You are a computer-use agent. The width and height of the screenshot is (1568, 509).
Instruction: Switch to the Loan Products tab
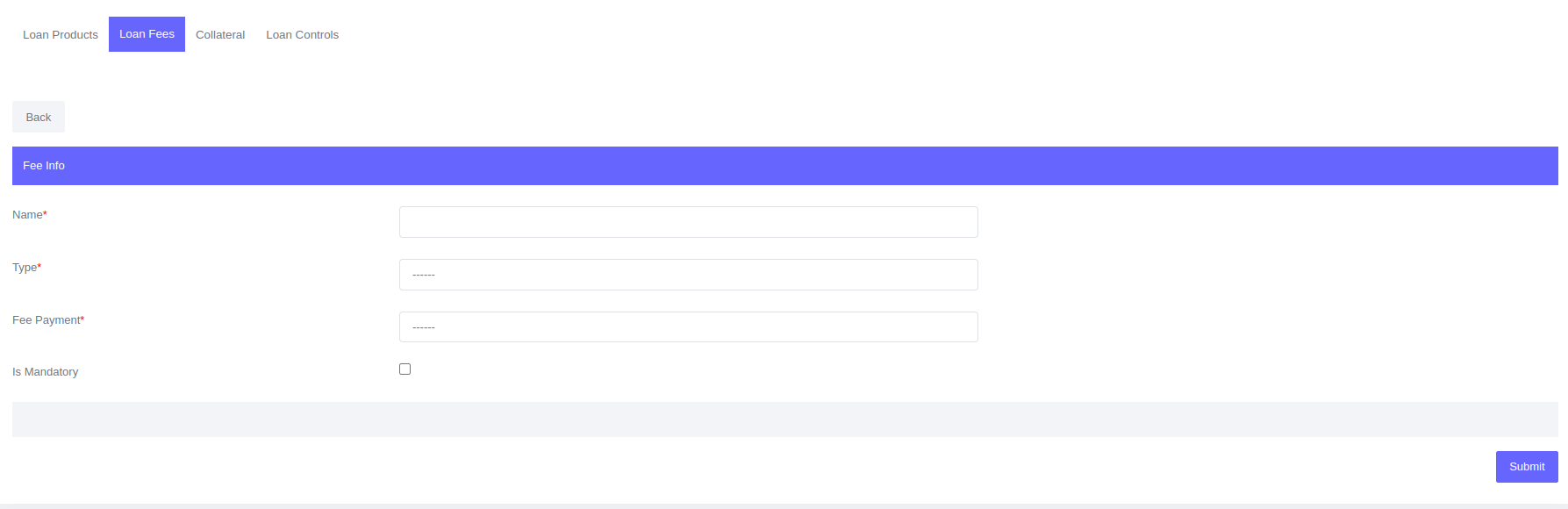tap(59, 34)
